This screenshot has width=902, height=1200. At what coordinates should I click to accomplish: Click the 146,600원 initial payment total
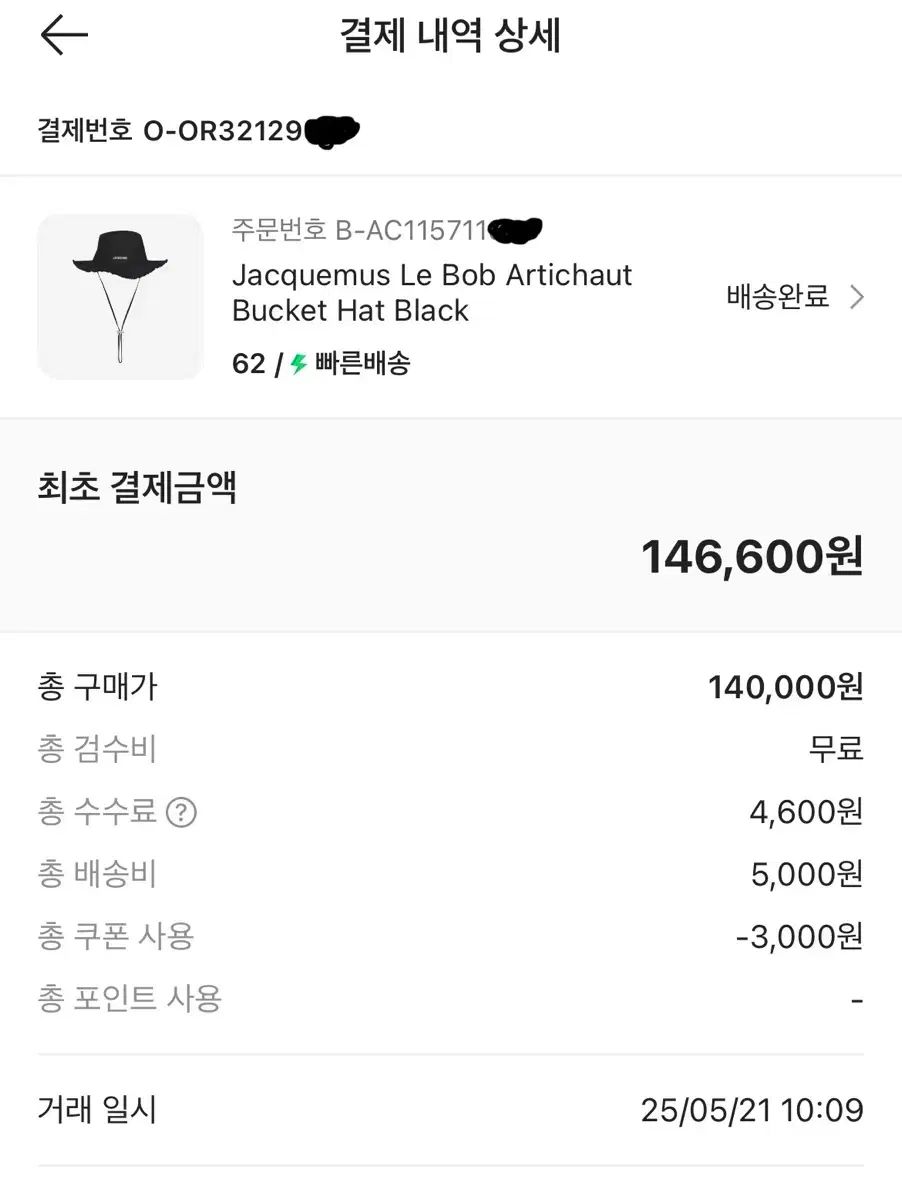point(751,556)
